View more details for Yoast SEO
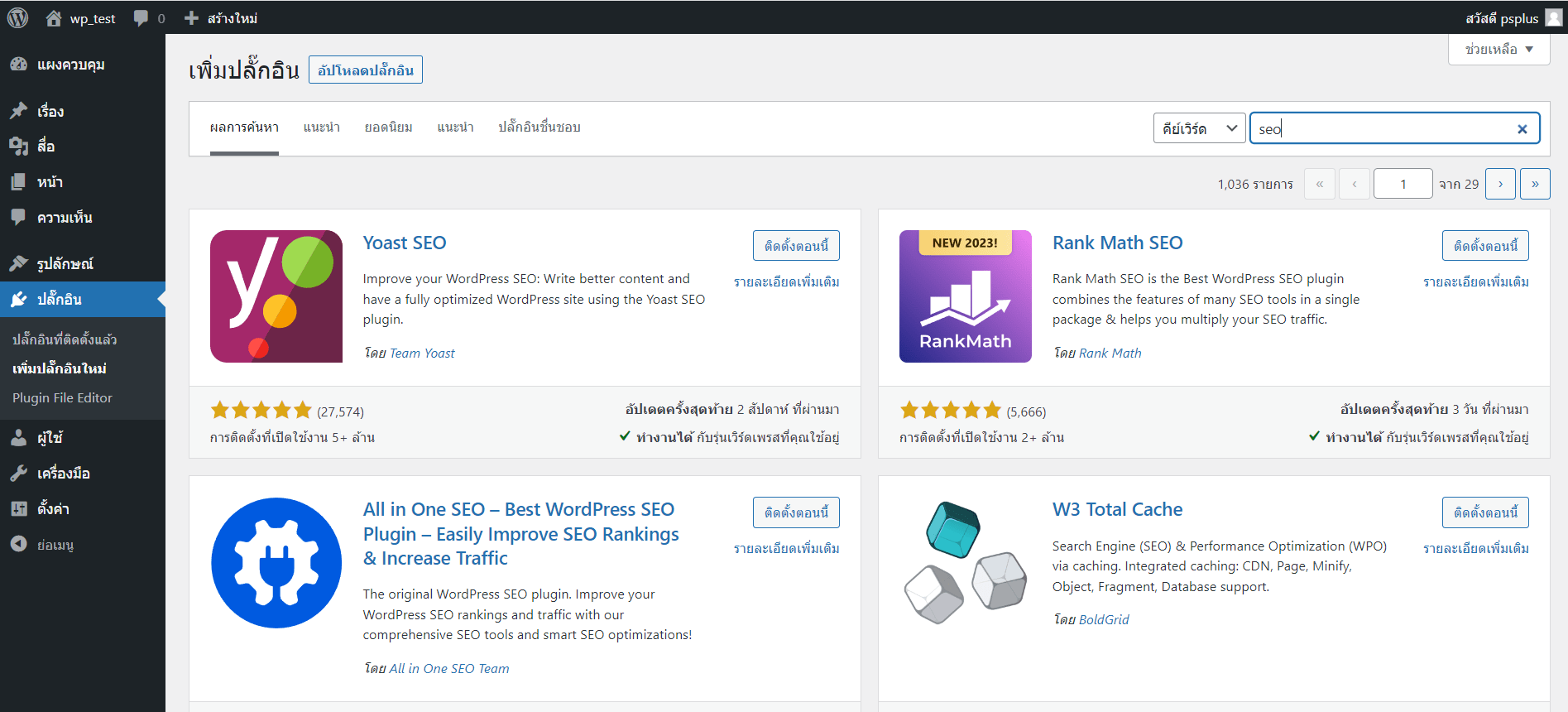Screen dimensions: 1568x712 click(x=787, y=282)
